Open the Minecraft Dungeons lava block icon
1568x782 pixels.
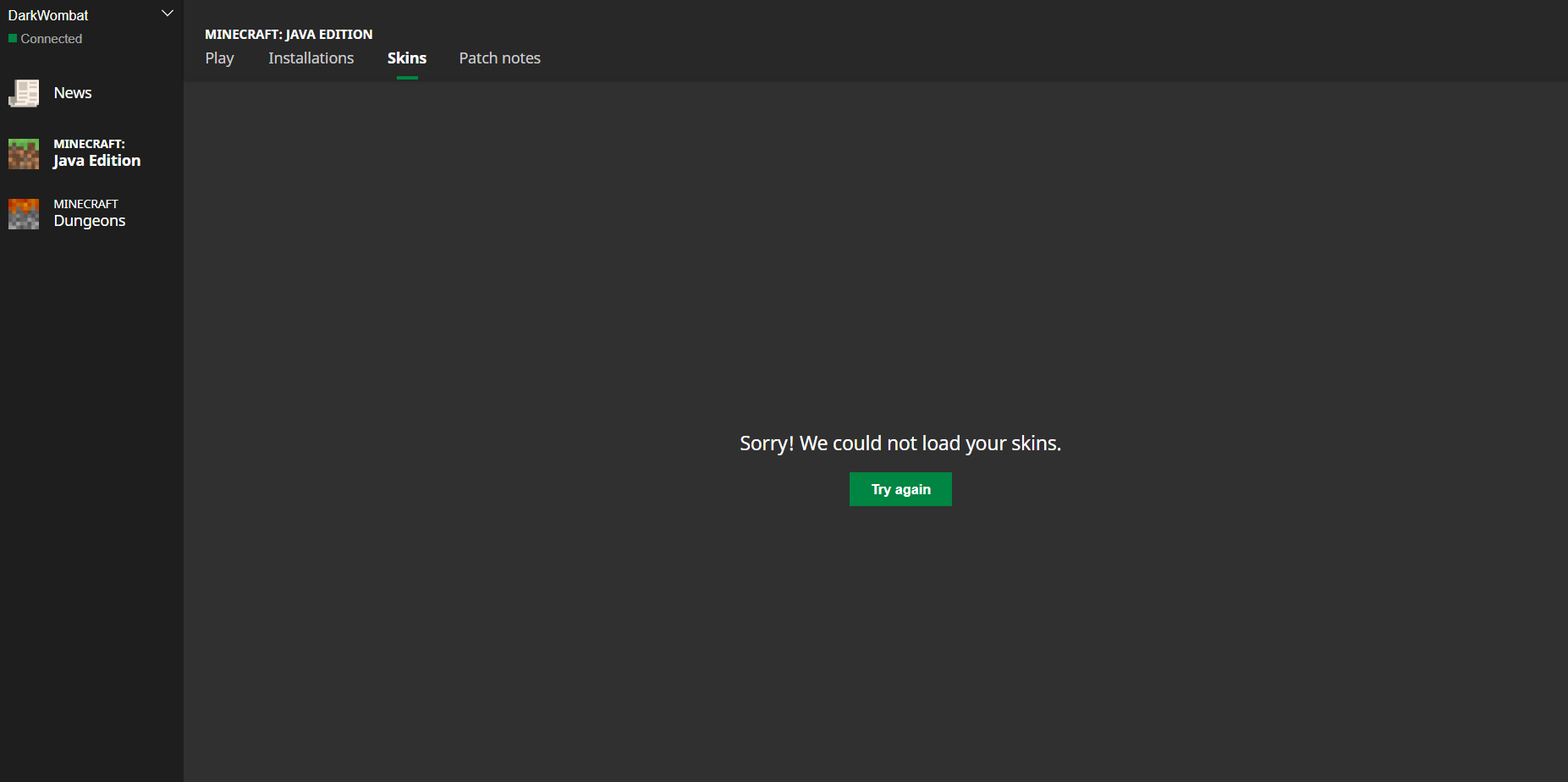pos(24,214)
